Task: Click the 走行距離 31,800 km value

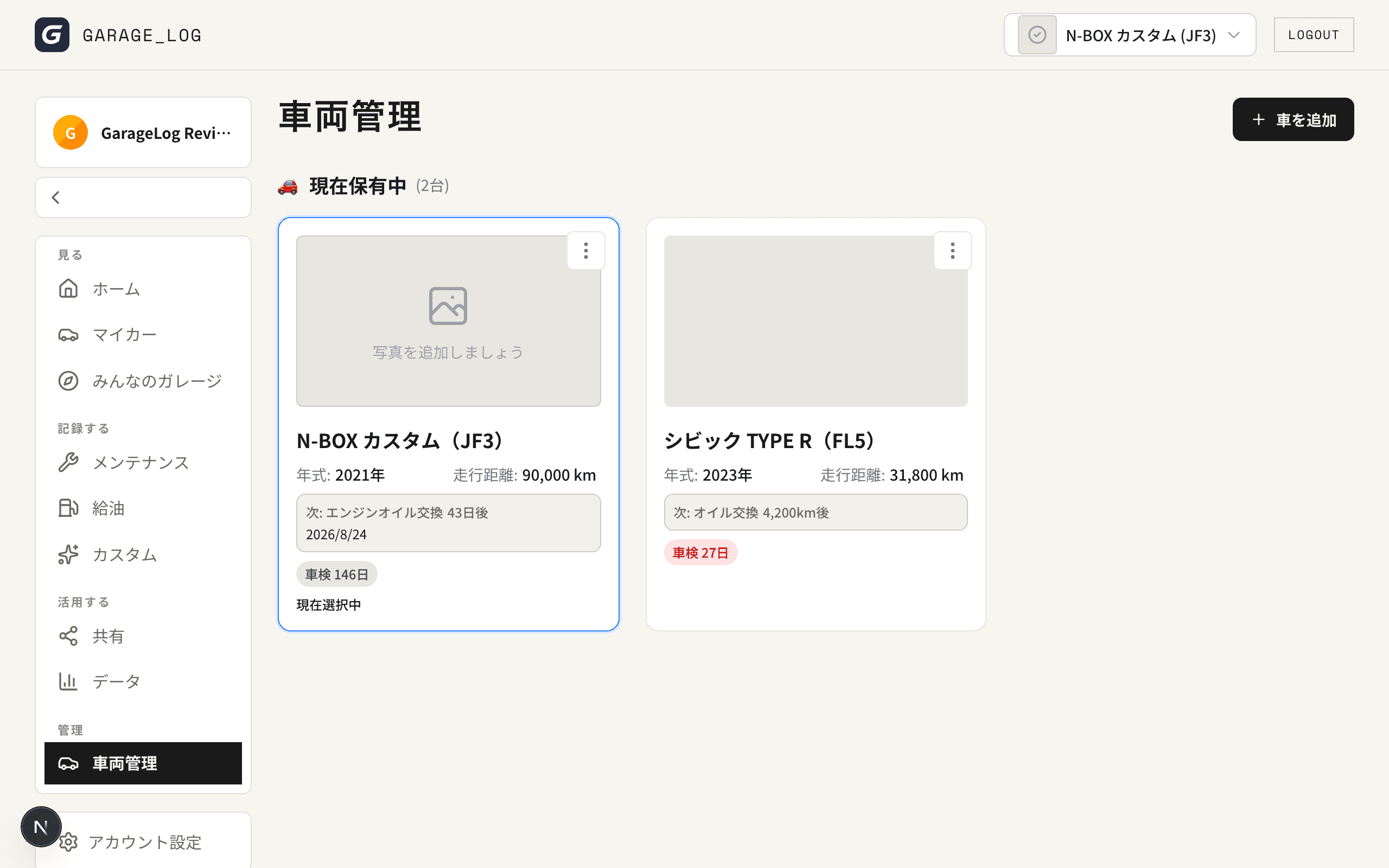Action: click(926, 475)
